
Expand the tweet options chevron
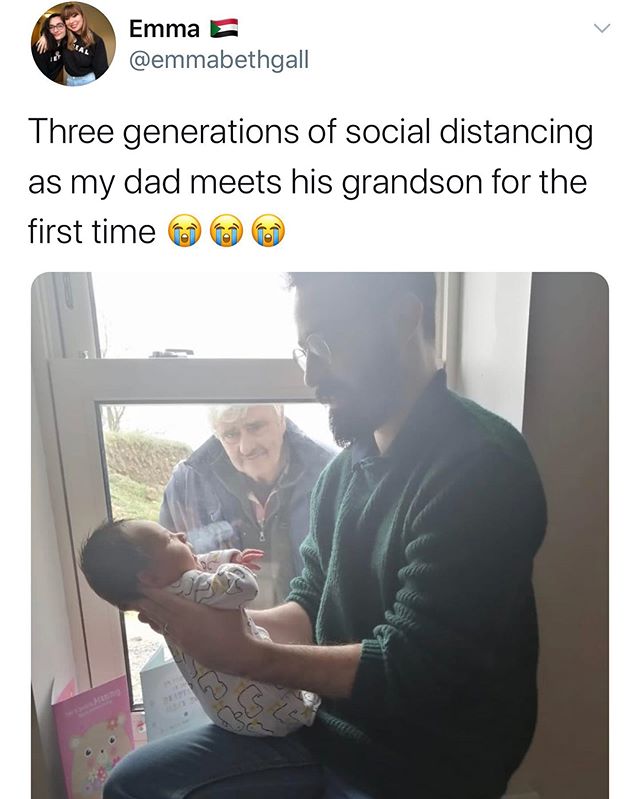pos(602,29)
